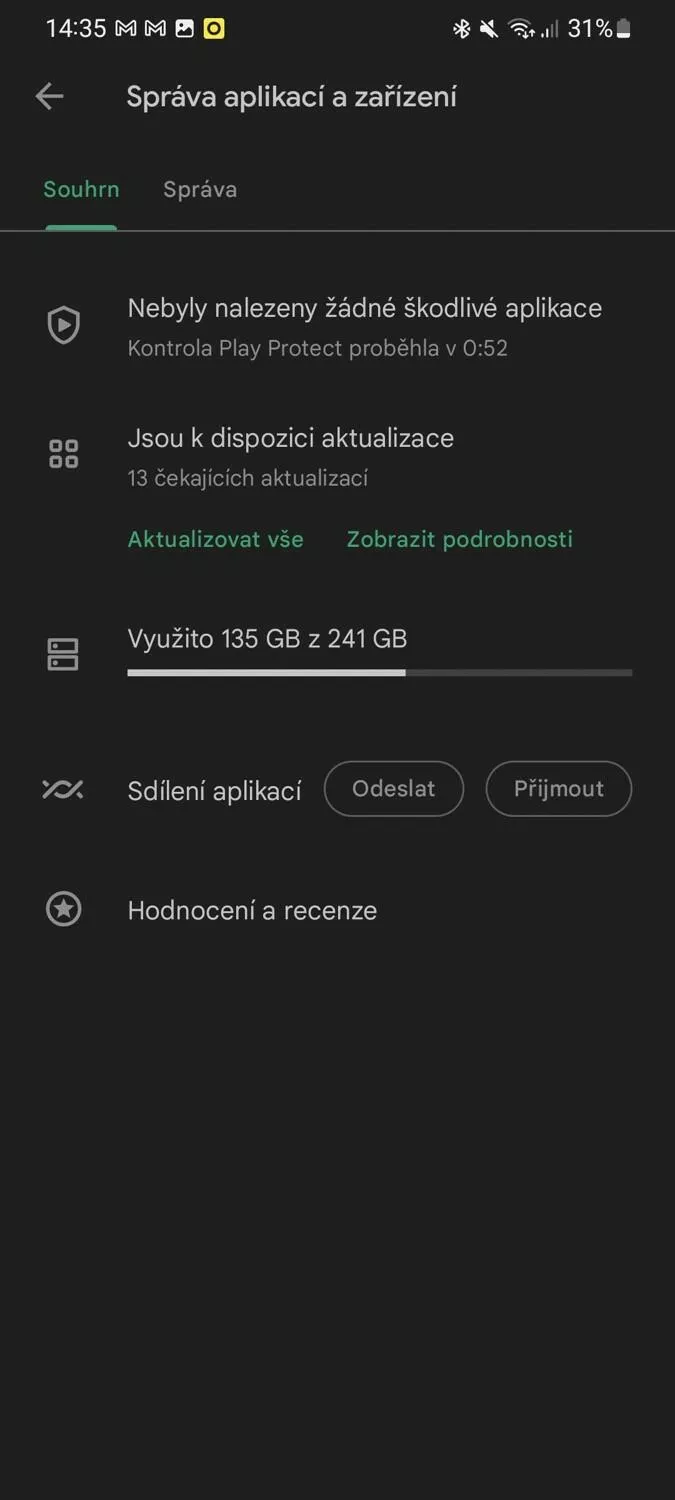
Task: Tap the app sharing arrows icon
Action: tap(63, 790)
